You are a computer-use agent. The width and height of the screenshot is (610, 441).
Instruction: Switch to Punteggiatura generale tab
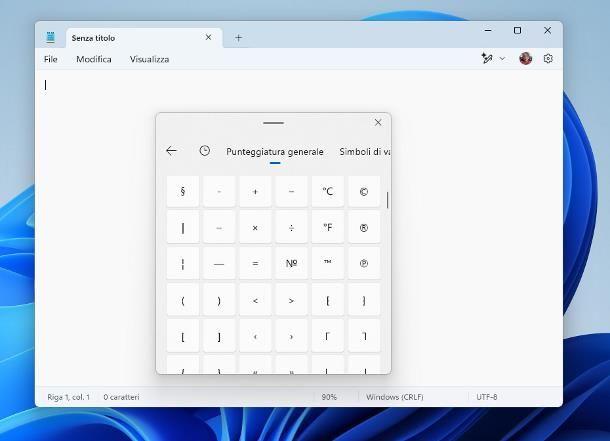tap(275, 152)
